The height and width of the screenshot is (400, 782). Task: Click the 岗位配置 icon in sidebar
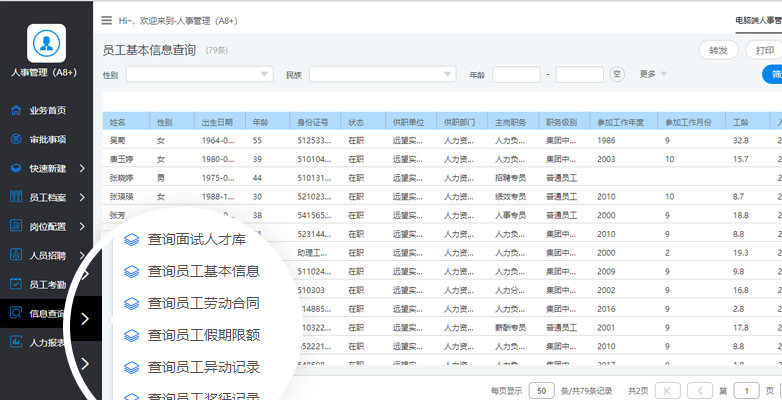pos(16,226)
